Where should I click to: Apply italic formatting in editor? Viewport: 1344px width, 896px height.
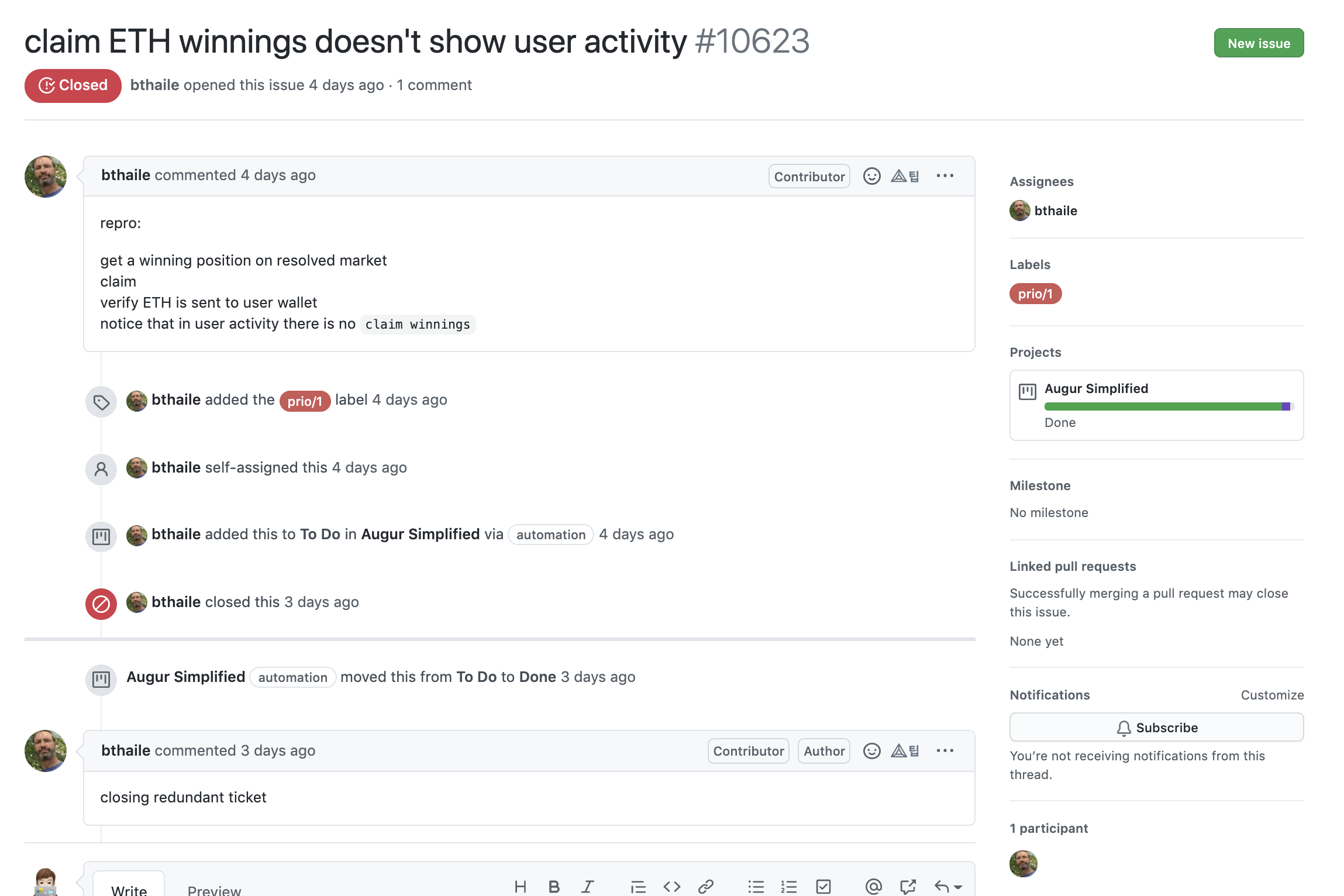(x=587, y=887)
